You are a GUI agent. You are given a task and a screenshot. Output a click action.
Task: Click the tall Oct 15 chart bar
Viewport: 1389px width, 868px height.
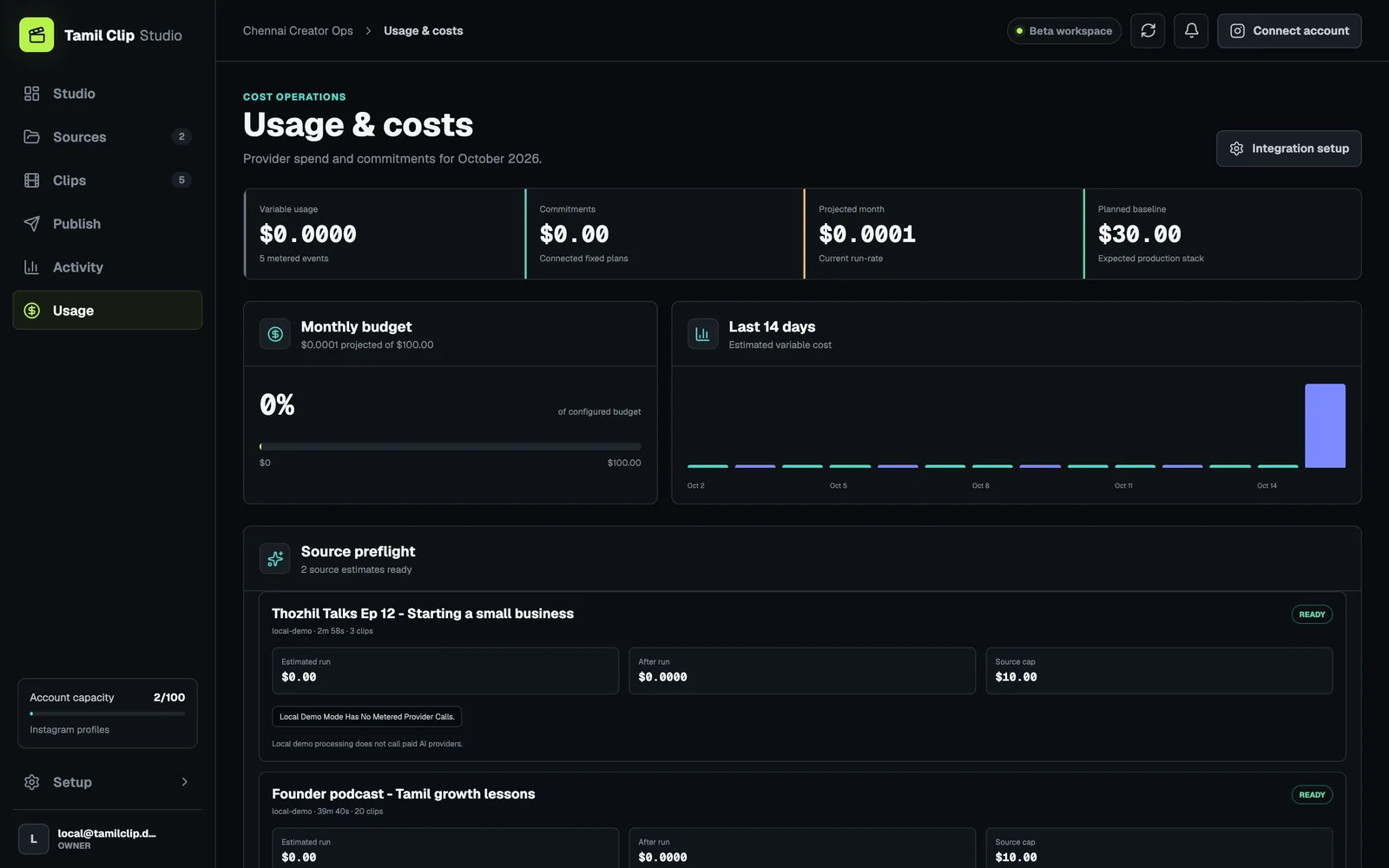point(1325,425)
